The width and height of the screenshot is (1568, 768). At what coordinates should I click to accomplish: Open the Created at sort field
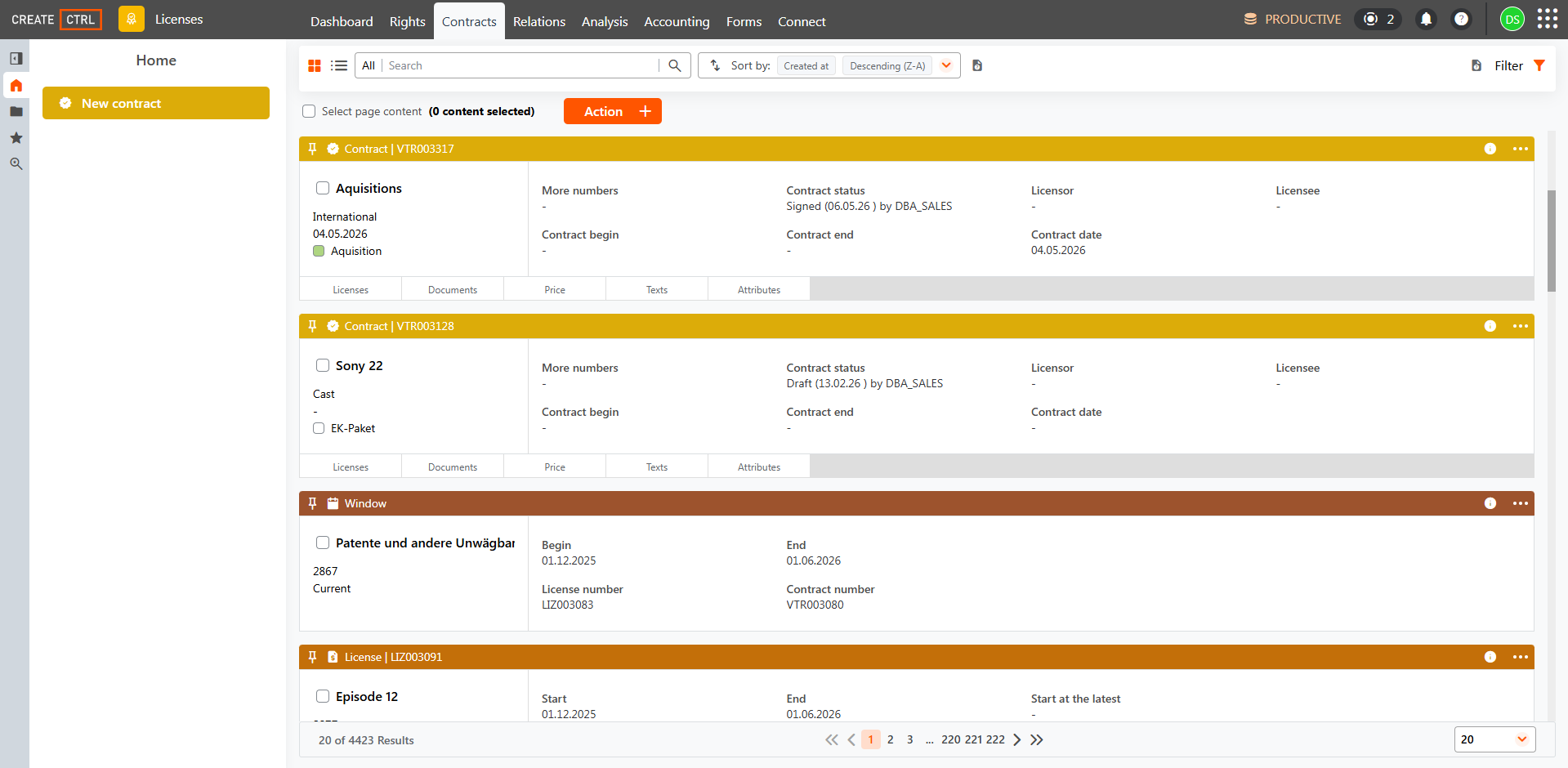tap(806, 65)
